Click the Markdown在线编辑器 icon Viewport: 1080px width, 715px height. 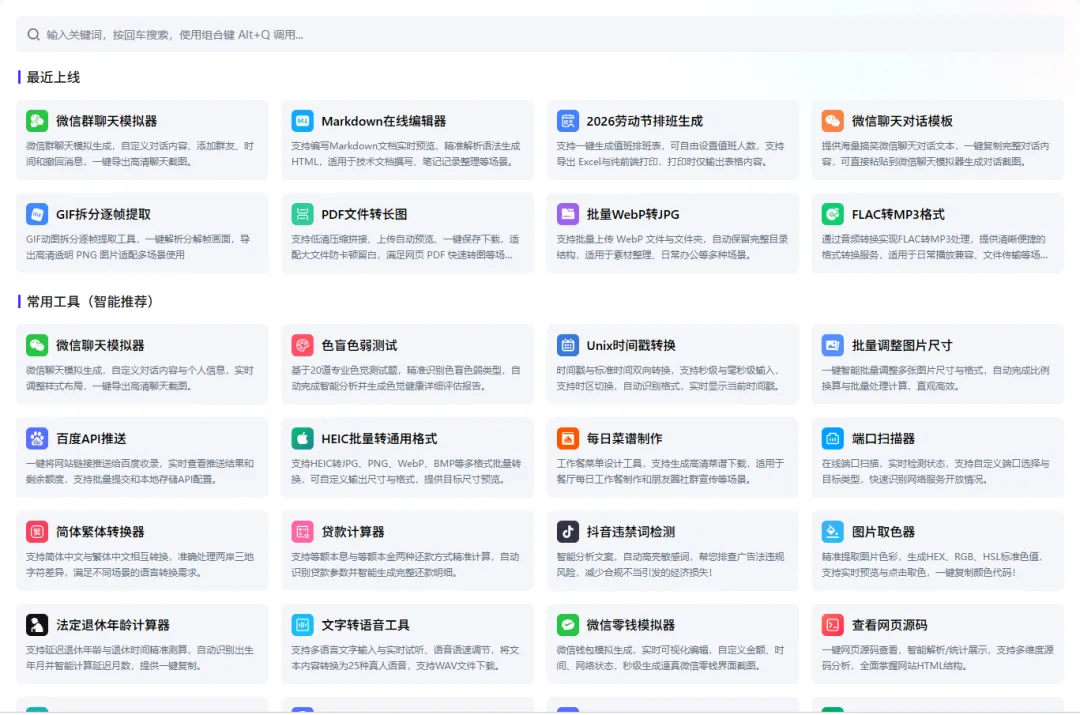point(302,121)
